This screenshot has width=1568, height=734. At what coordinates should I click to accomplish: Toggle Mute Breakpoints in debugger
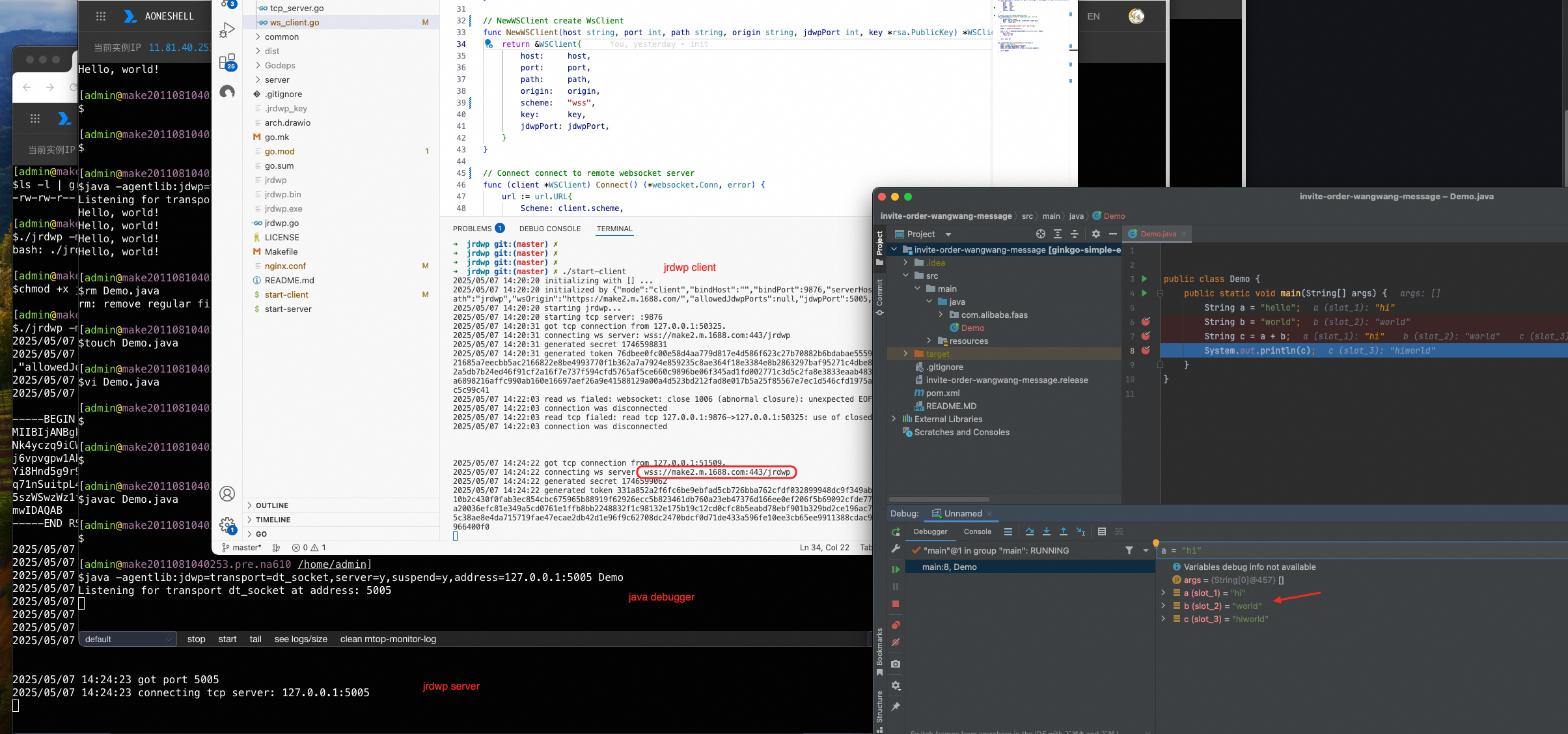click(896, 643)
